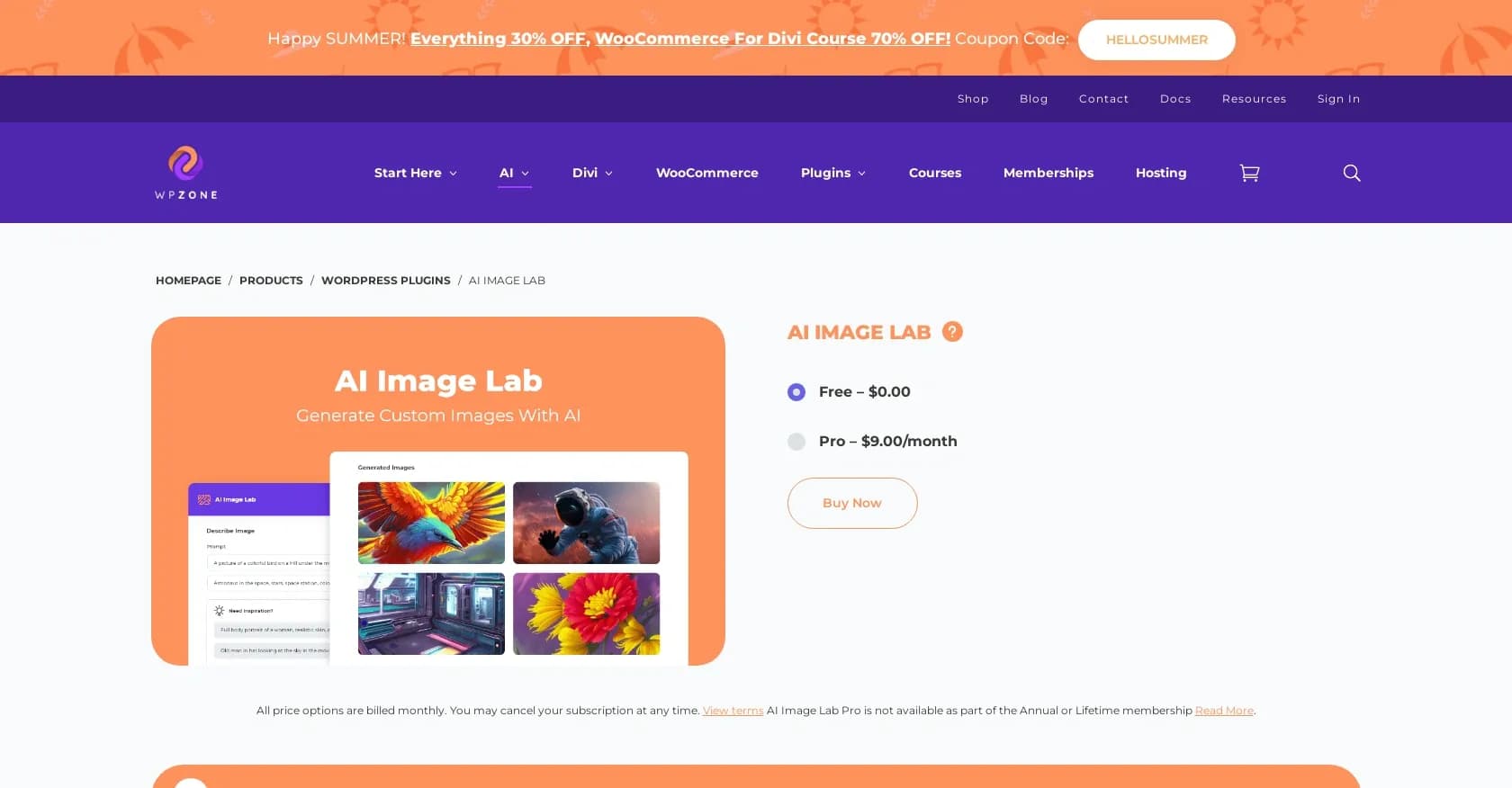Expand the AI dropdown menu
The image size is (1512, 788).
point(515,173)
